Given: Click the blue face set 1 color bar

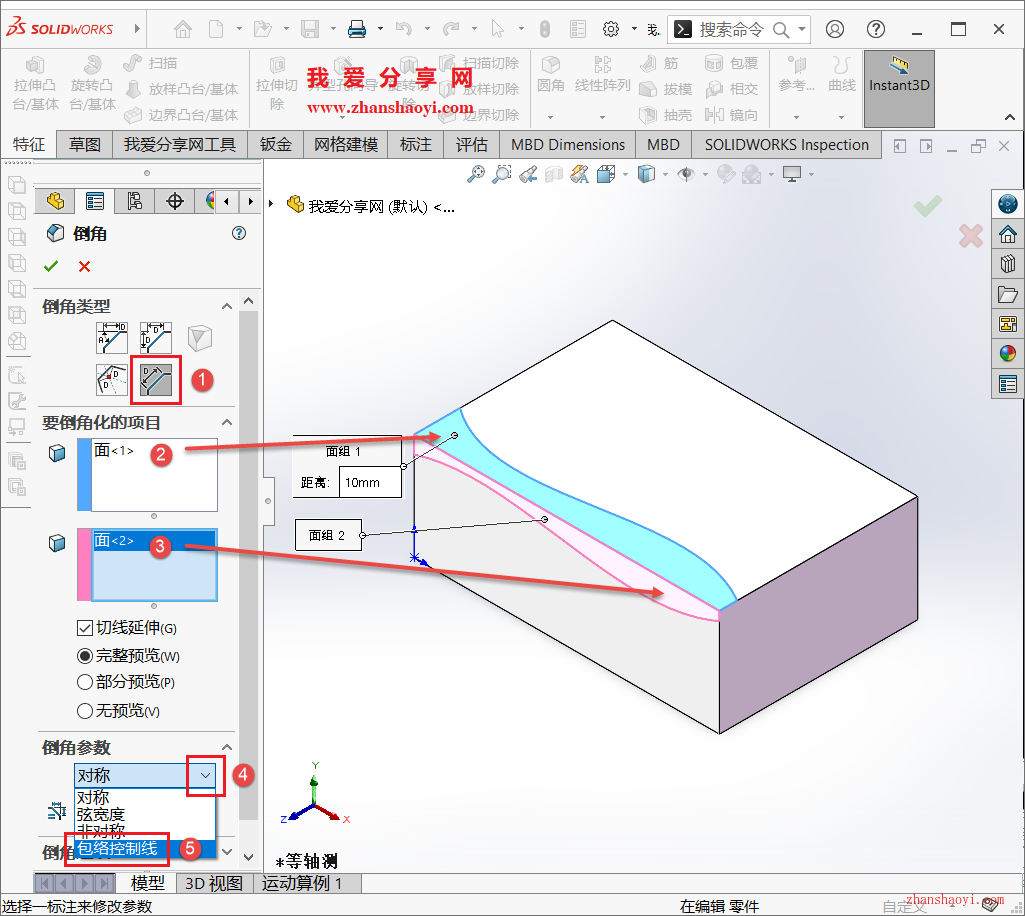Looking at the screenshot, I should (84, 475).
